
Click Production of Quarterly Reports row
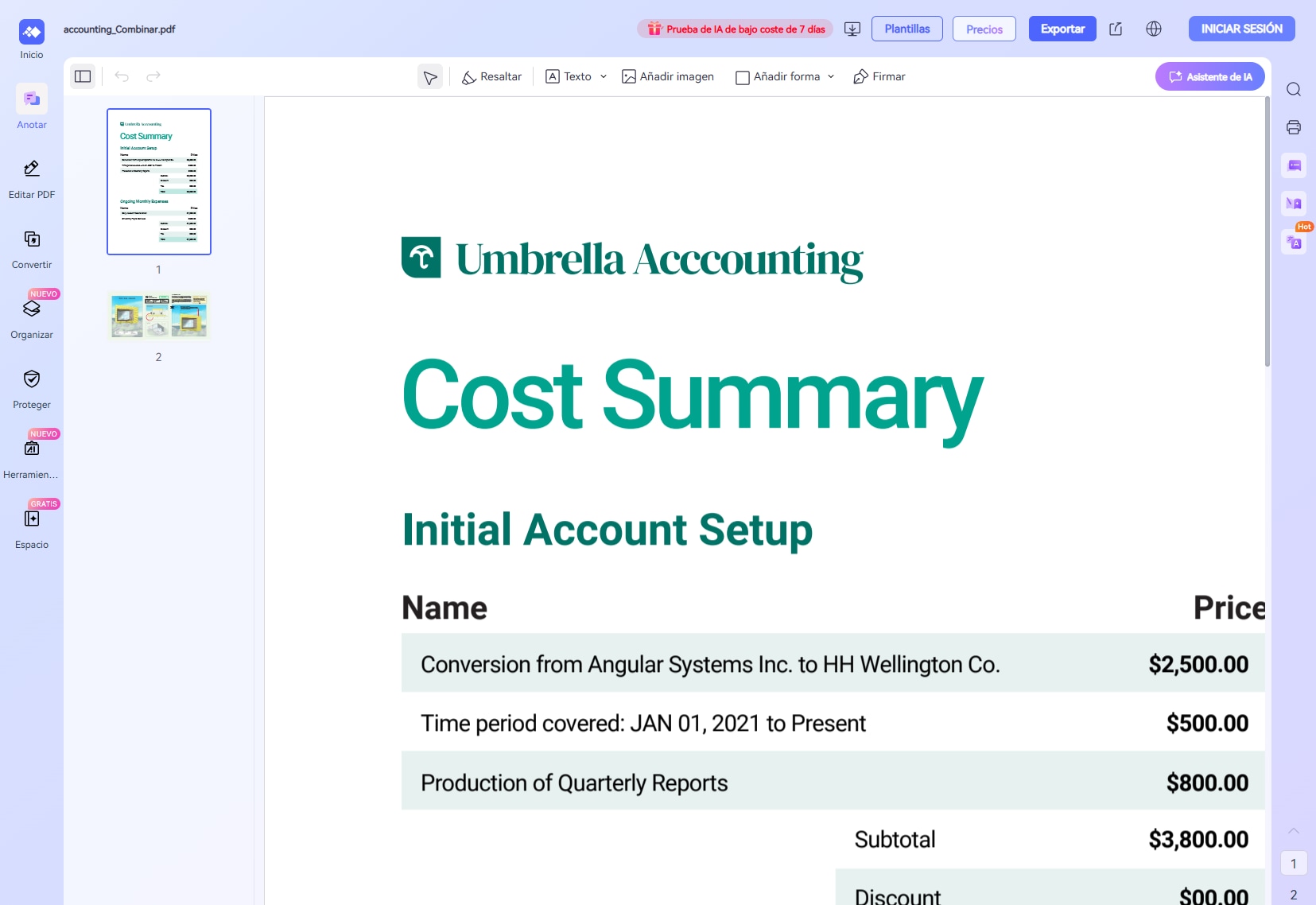[833, 781]
